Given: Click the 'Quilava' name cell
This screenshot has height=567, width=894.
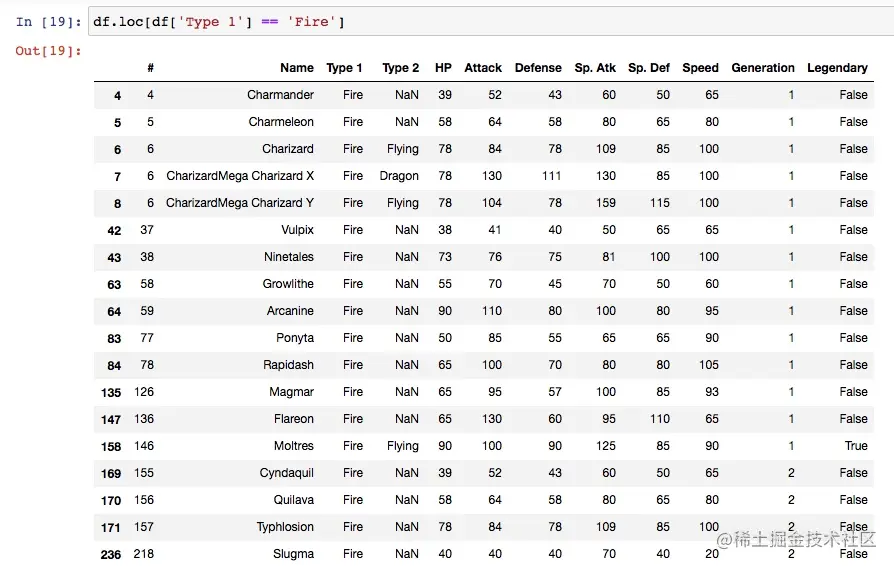Looking at the screenshot, I should coord(294,500).
